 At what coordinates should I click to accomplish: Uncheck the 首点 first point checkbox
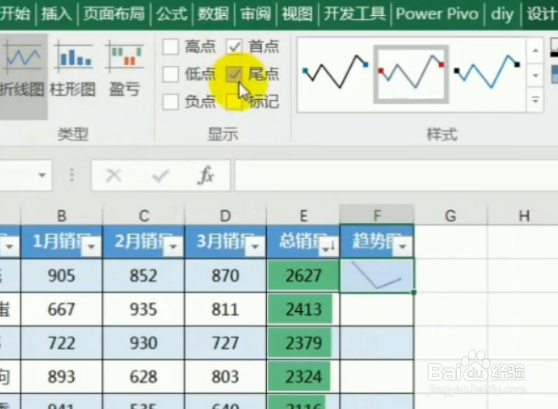coord(234,47)
